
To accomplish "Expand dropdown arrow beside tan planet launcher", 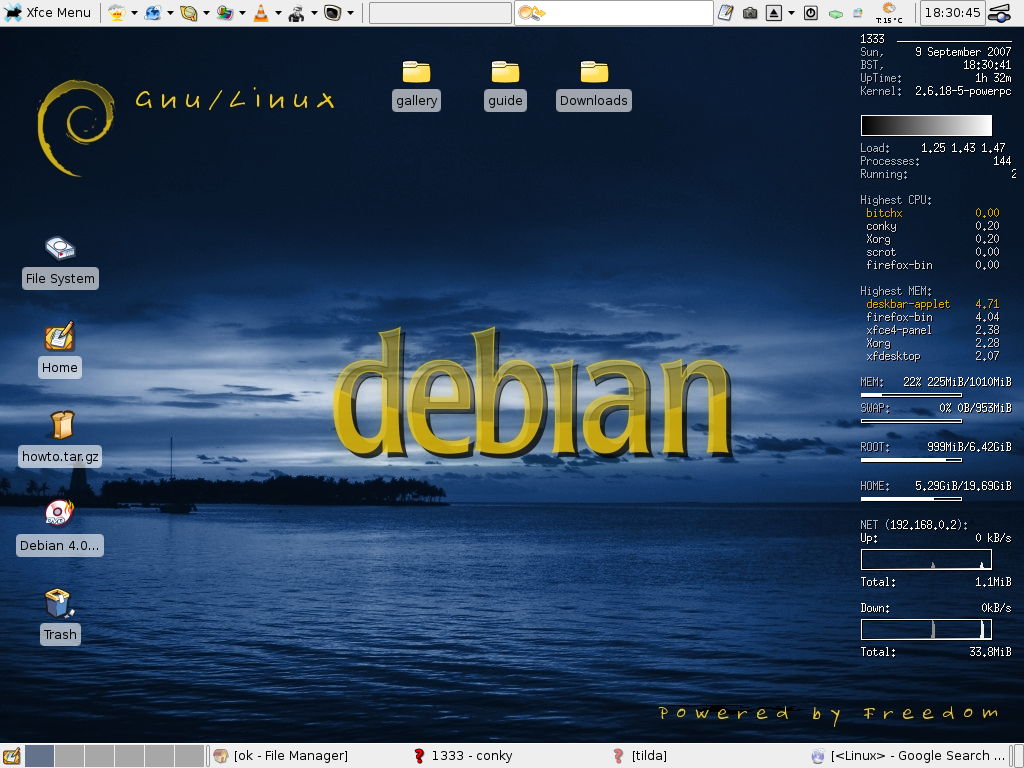I will pos(206,12).
